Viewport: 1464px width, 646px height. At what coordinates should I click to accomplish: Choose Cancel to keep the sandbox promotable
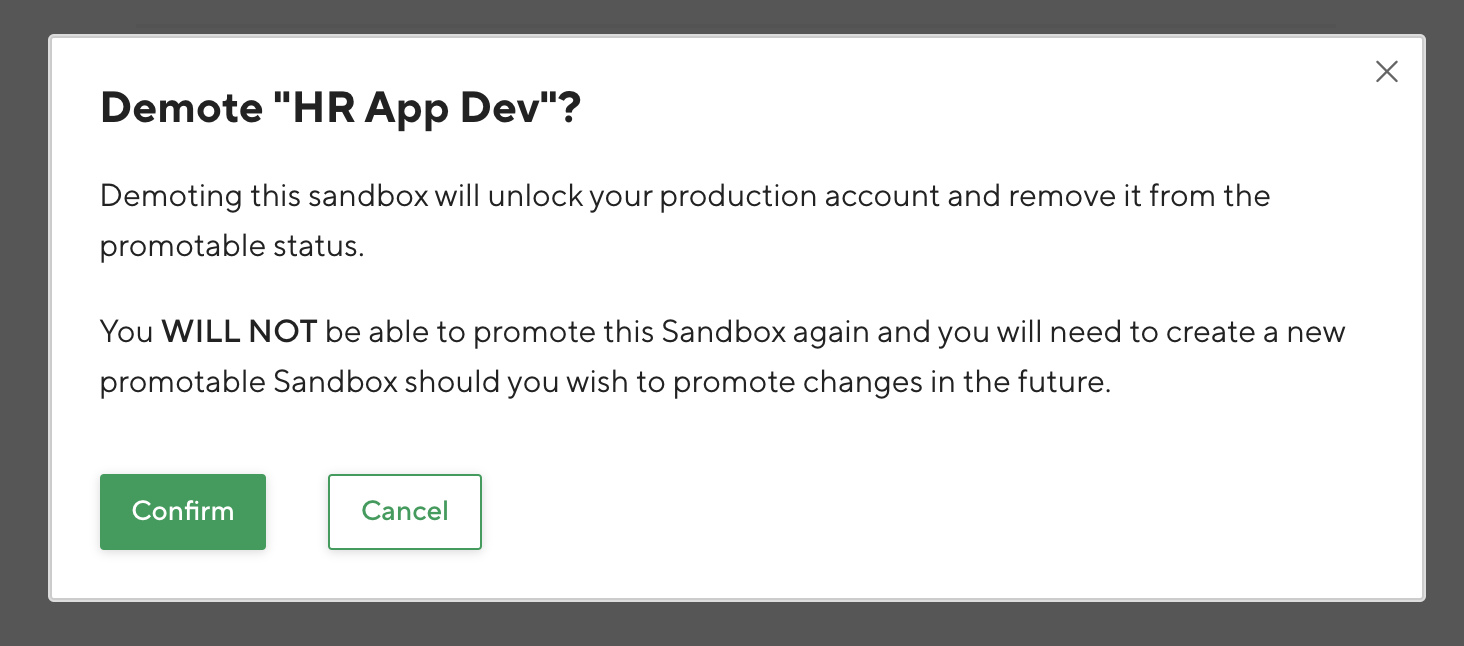404,512
